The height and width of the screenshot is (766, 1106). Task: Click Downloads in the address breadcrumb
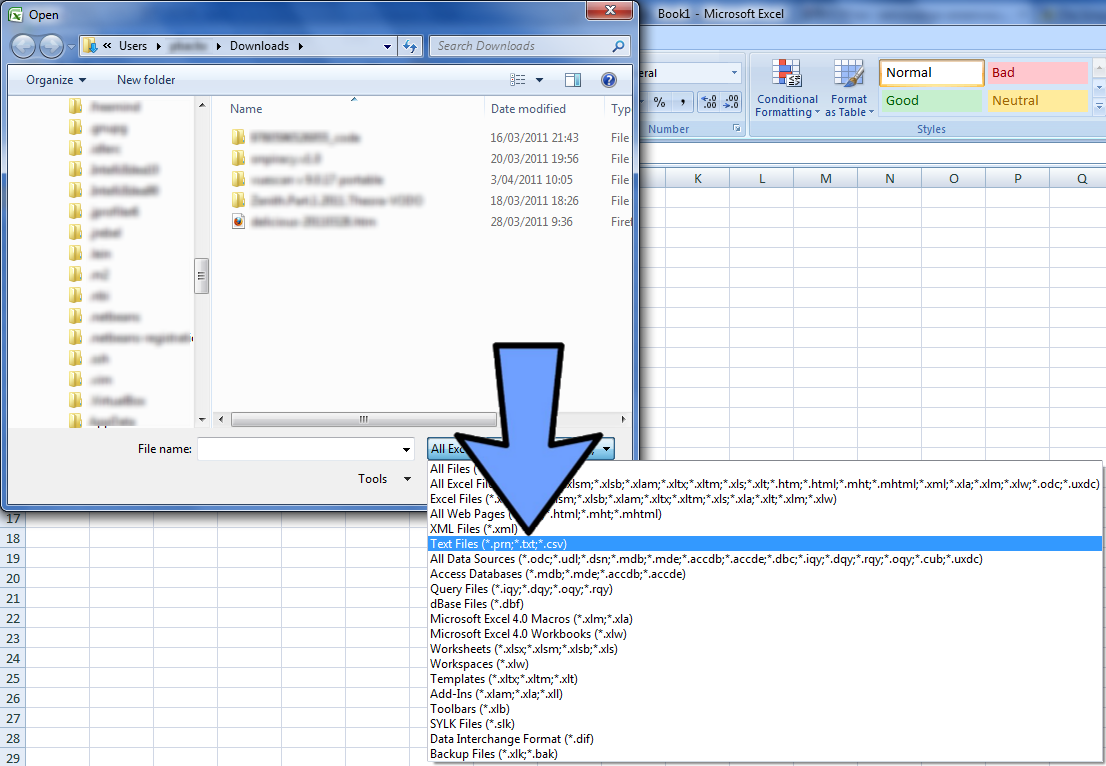click(x=260, y=47)
